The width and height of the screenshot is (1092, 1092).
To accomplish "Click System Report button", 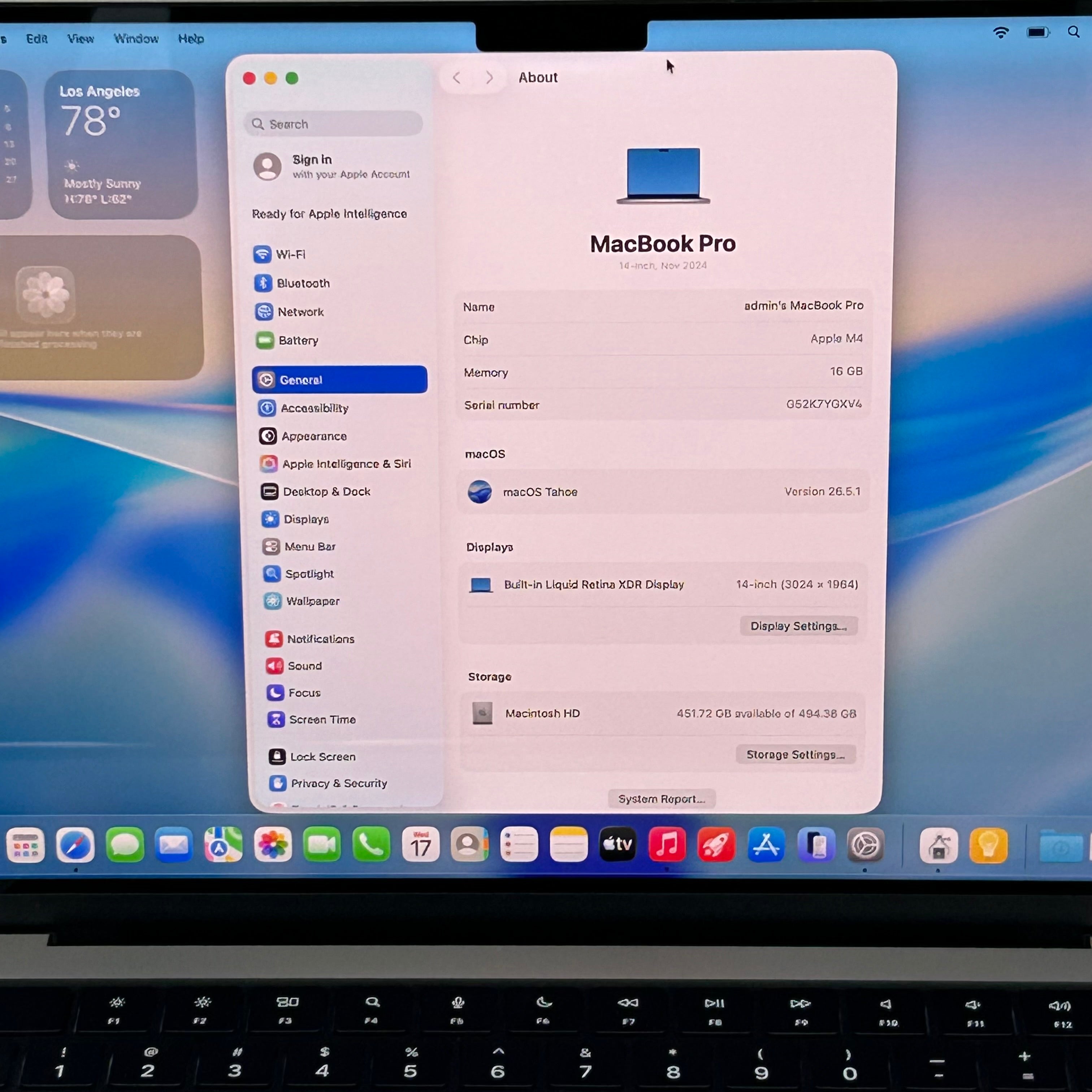I will [x=661, y=799].
